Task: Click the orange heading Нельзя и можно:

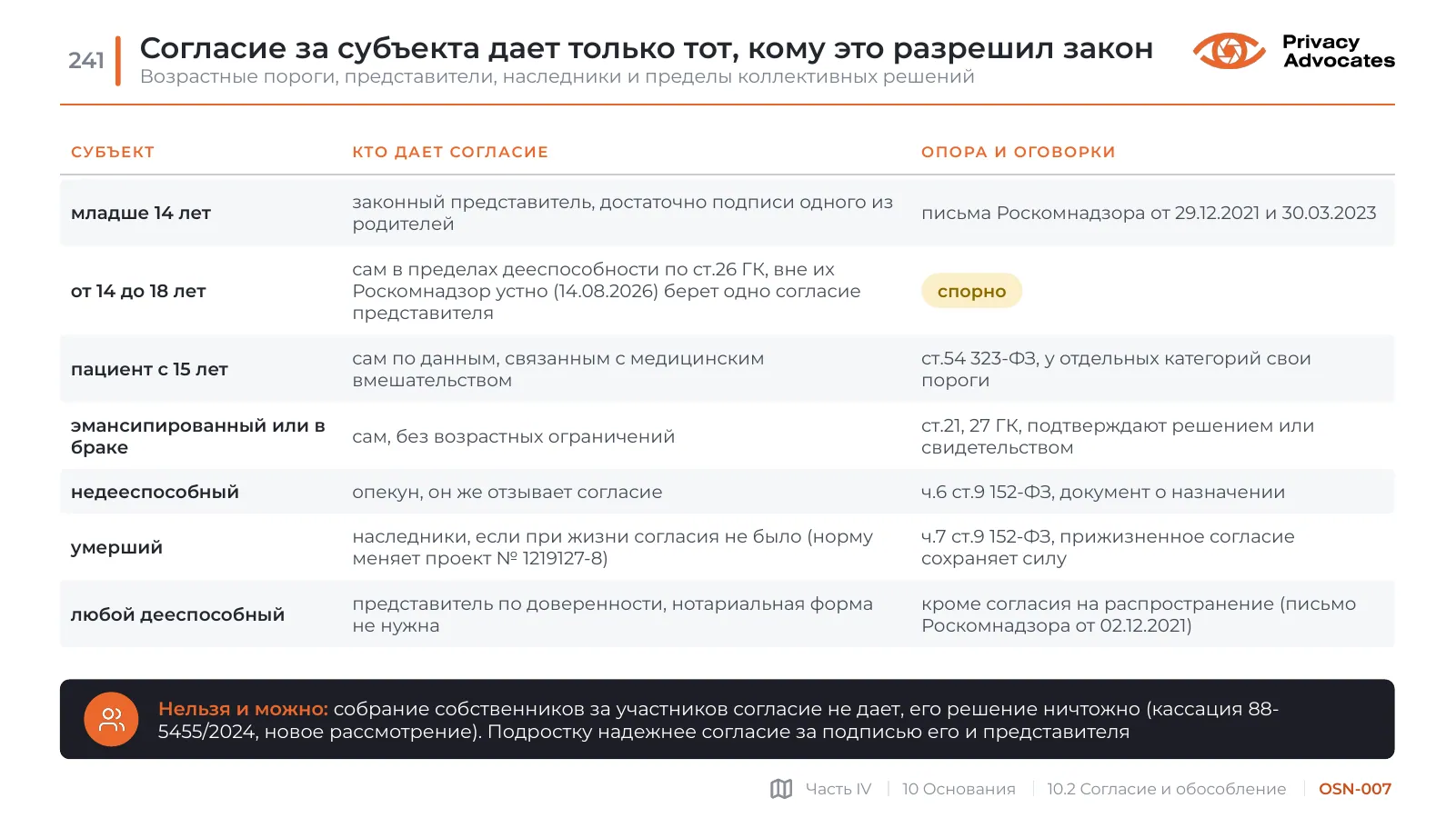Action: click(243, 709)
